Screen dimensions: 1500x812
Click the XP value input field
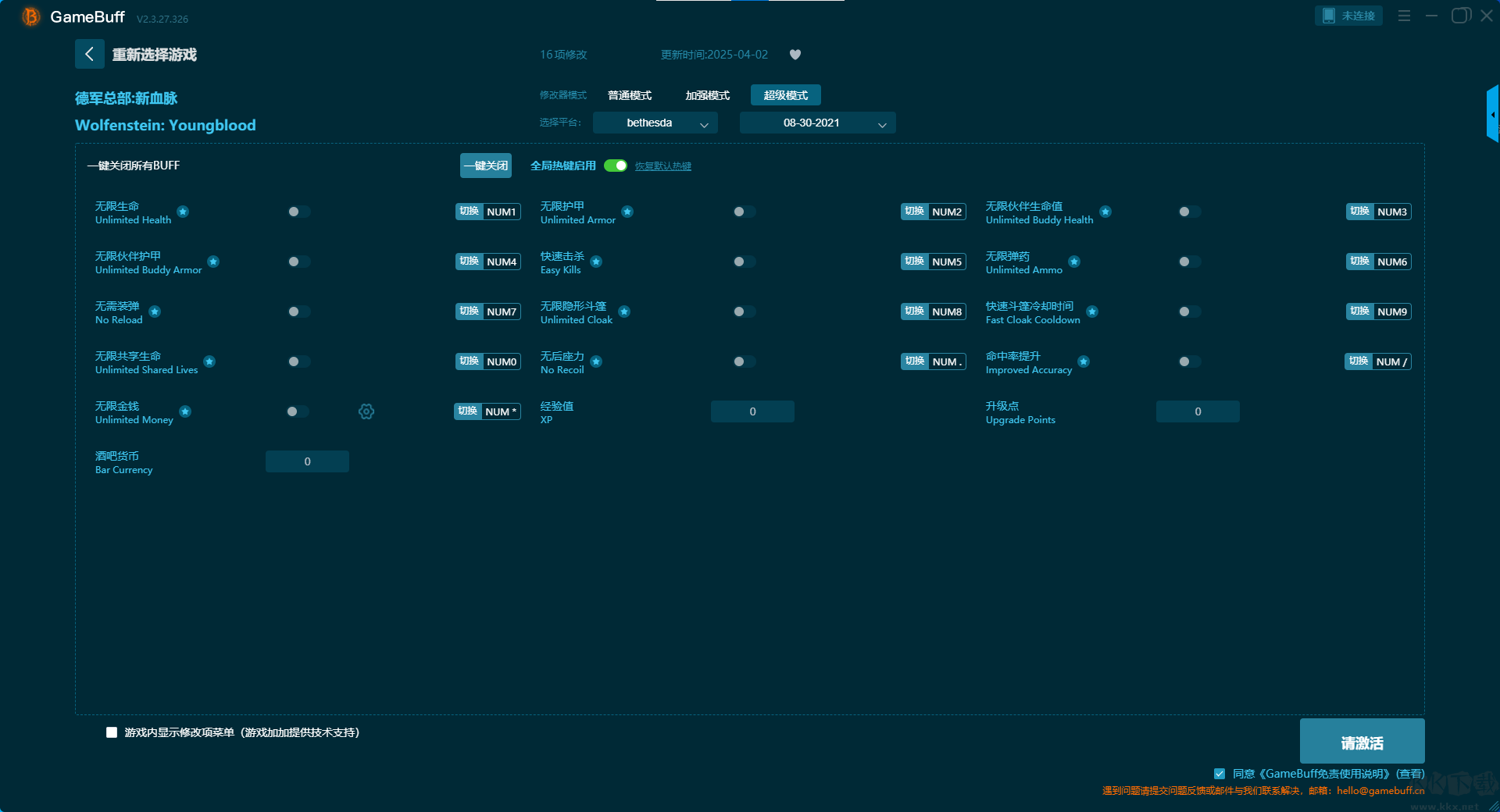pyautogui.click(x=752, y=411)
